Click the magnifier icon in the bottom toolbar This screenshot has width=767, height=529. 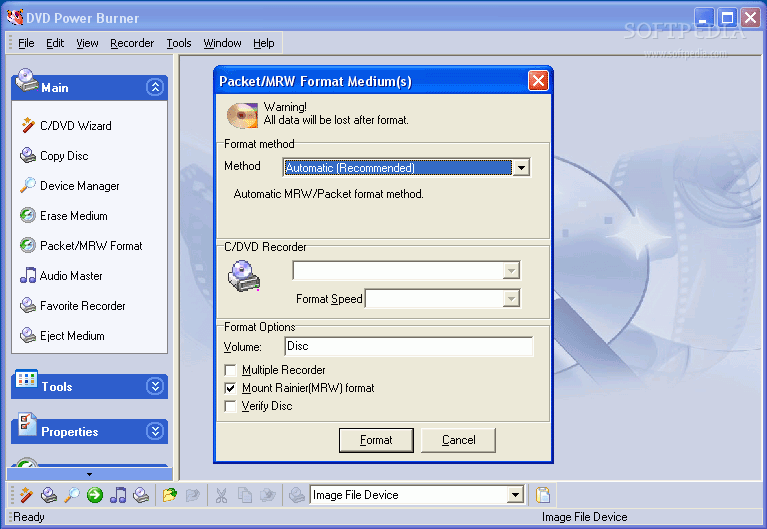(x=72, y=495)
